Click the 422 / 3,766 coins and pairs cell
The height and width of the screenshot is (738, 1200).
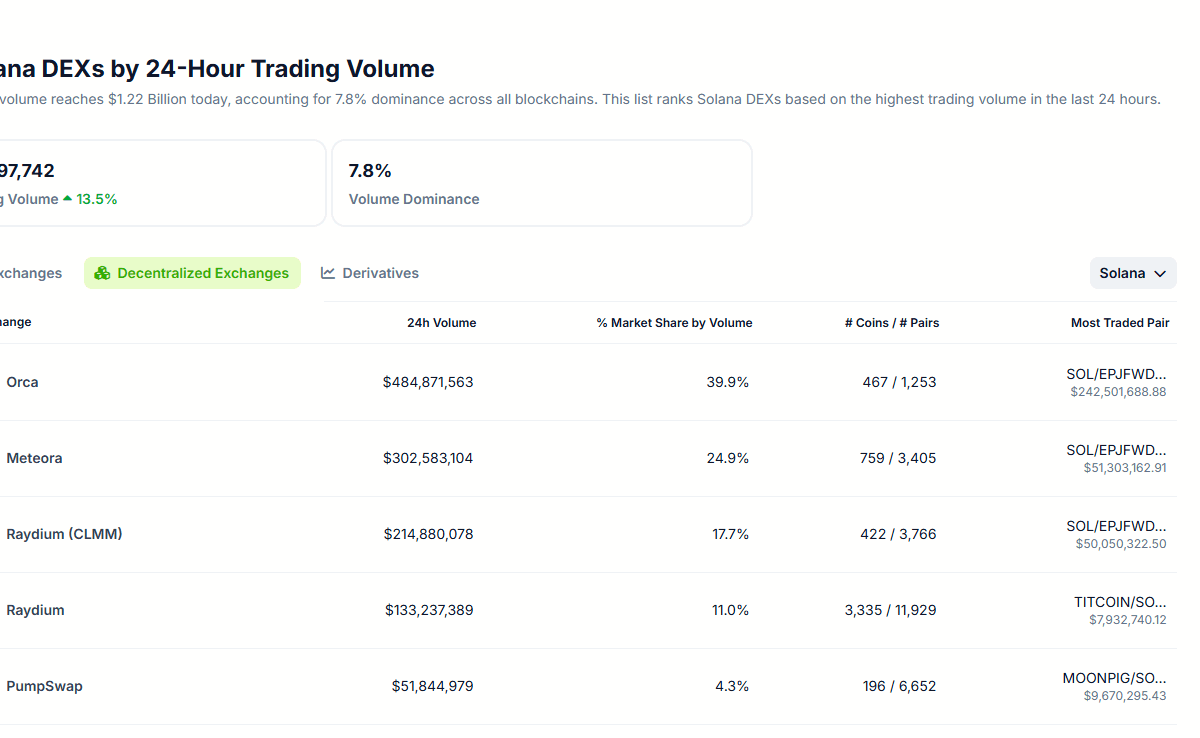898,534
